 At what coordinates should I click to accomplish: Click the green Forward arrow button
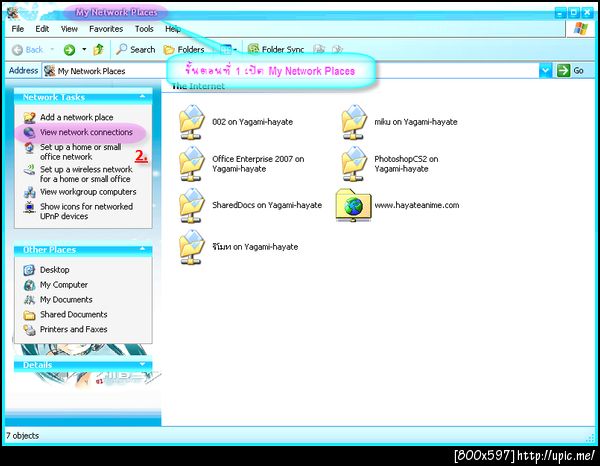[69, 50]
